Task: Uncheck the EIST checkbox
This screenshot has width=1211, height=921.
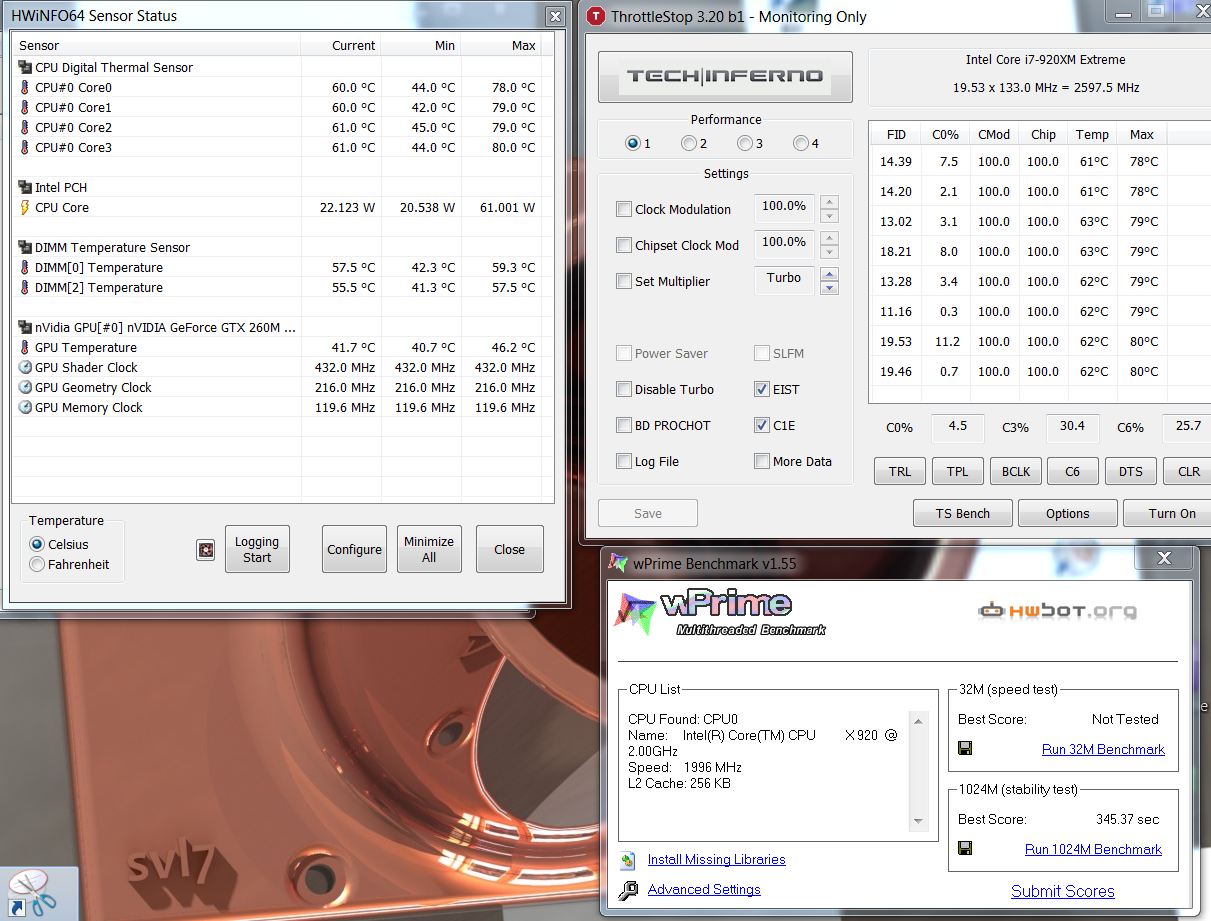Action: click(762, 389)
